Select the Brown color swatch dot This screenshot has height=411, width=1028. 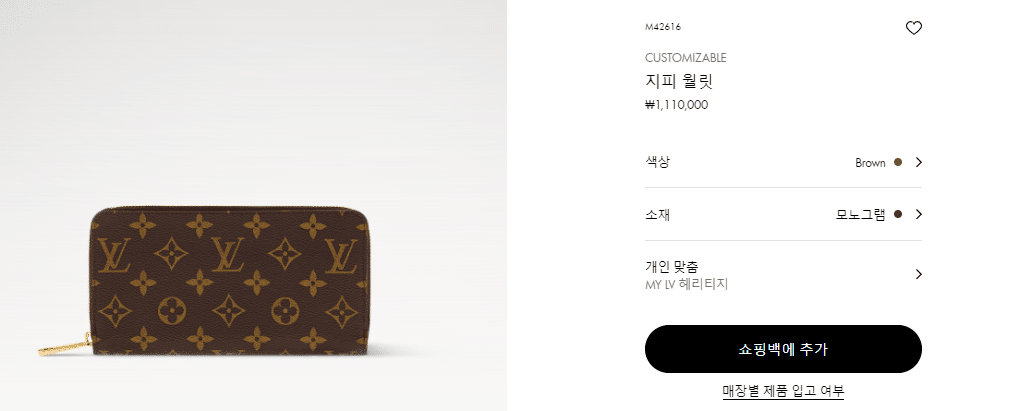(898, 162)
